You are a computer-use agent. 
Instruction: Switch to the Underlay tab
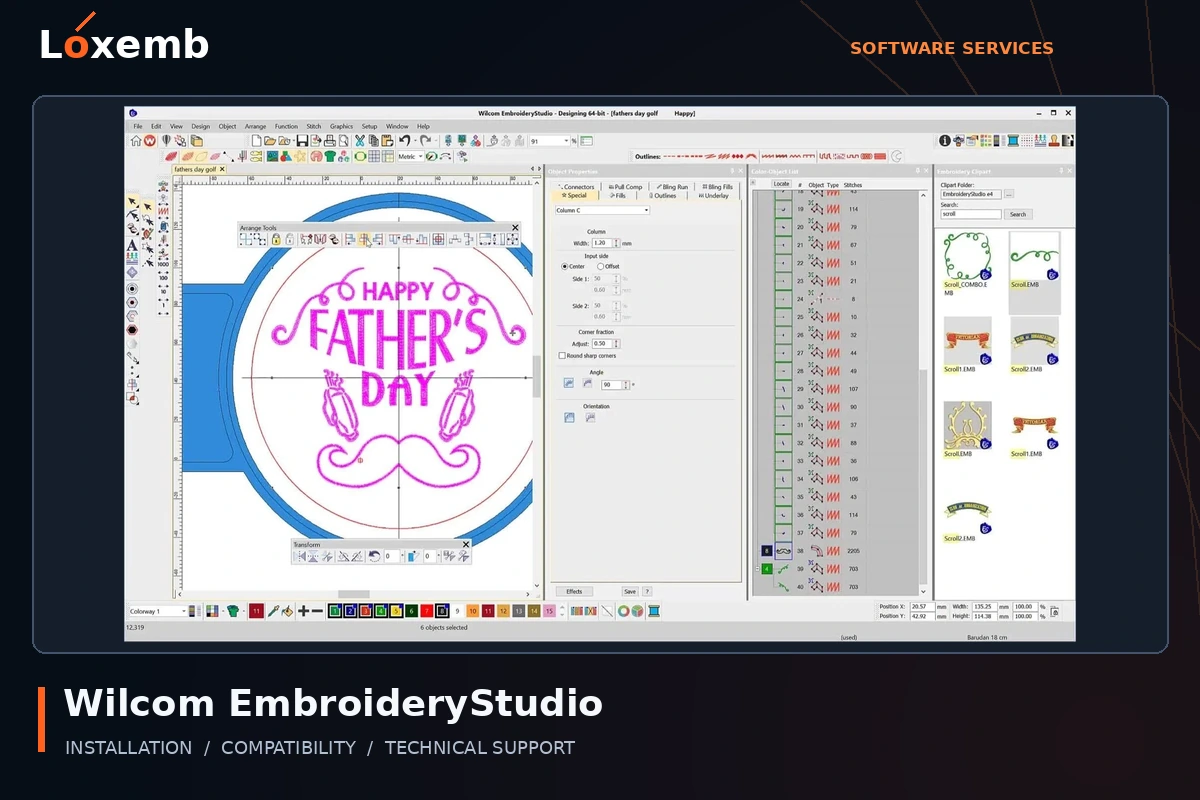point(714,196)
